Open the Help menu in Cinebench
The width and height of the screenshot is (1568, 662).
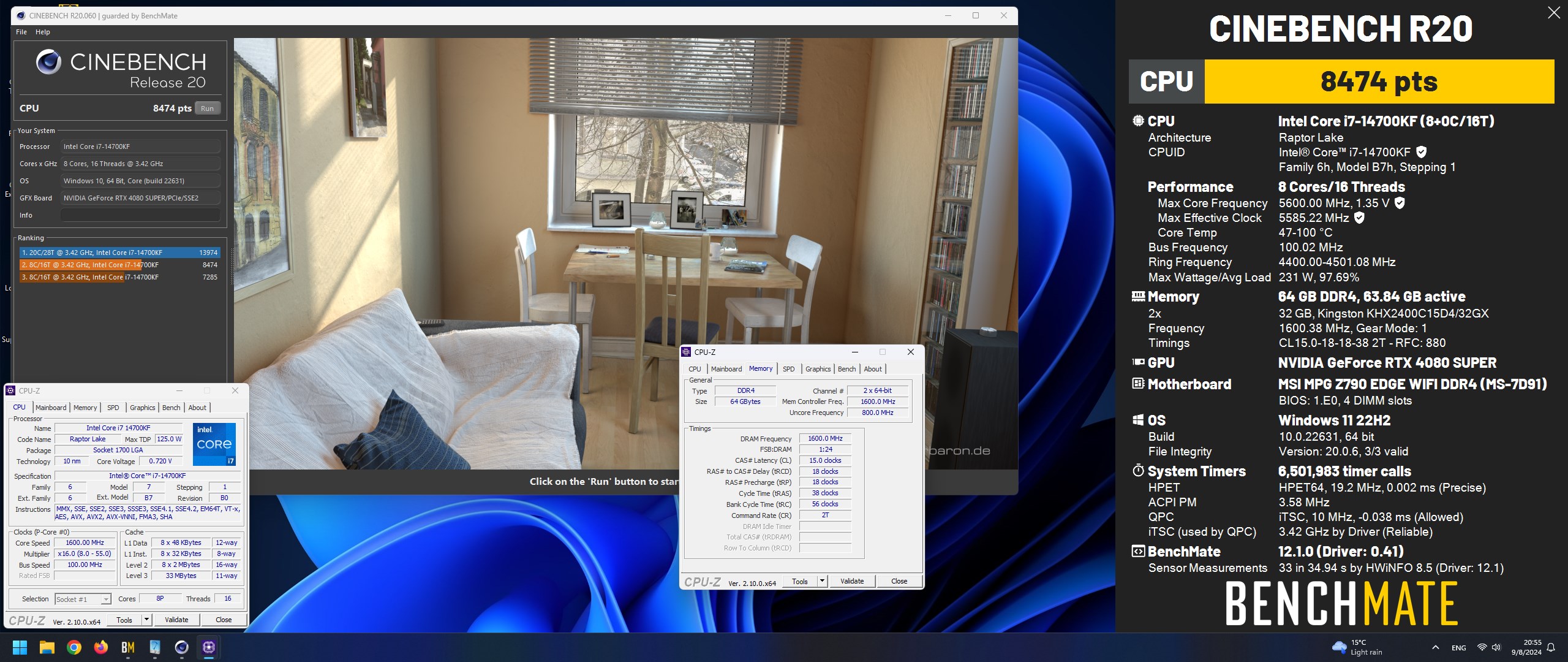pos(43,32)
